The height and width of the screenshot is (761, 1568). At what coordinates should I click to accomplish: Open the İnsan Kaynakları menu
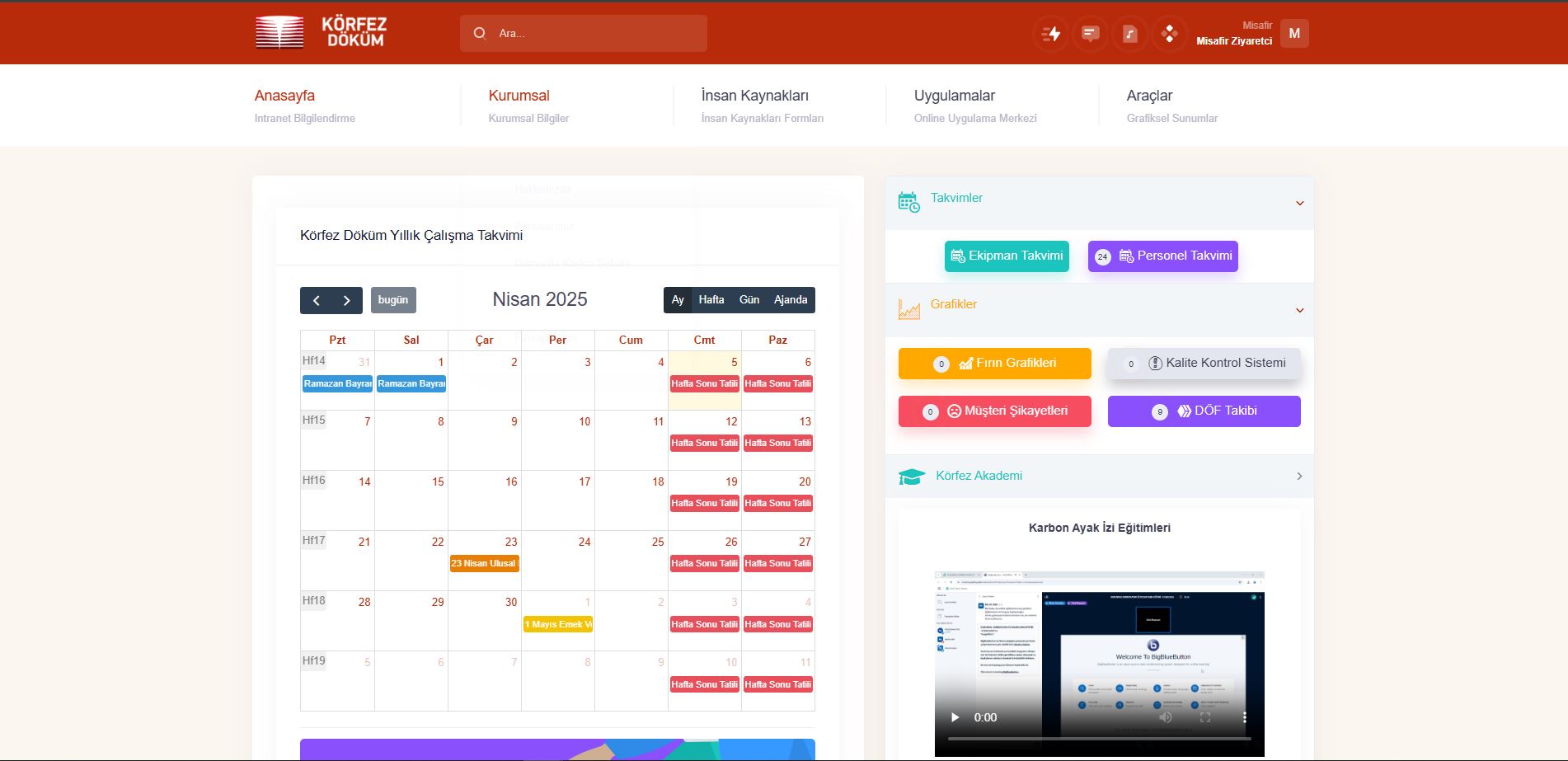[754, 96]
